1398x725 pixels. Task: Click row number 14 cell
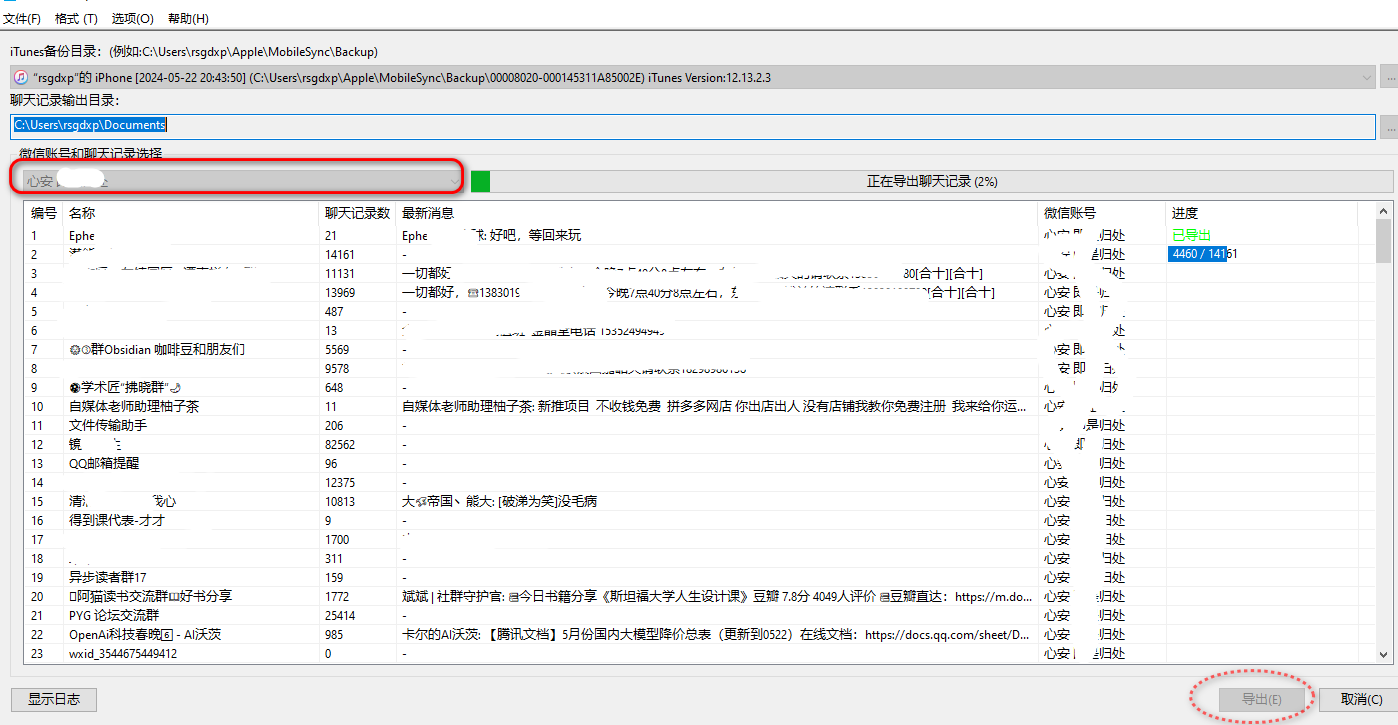click(x=37, y=482)
